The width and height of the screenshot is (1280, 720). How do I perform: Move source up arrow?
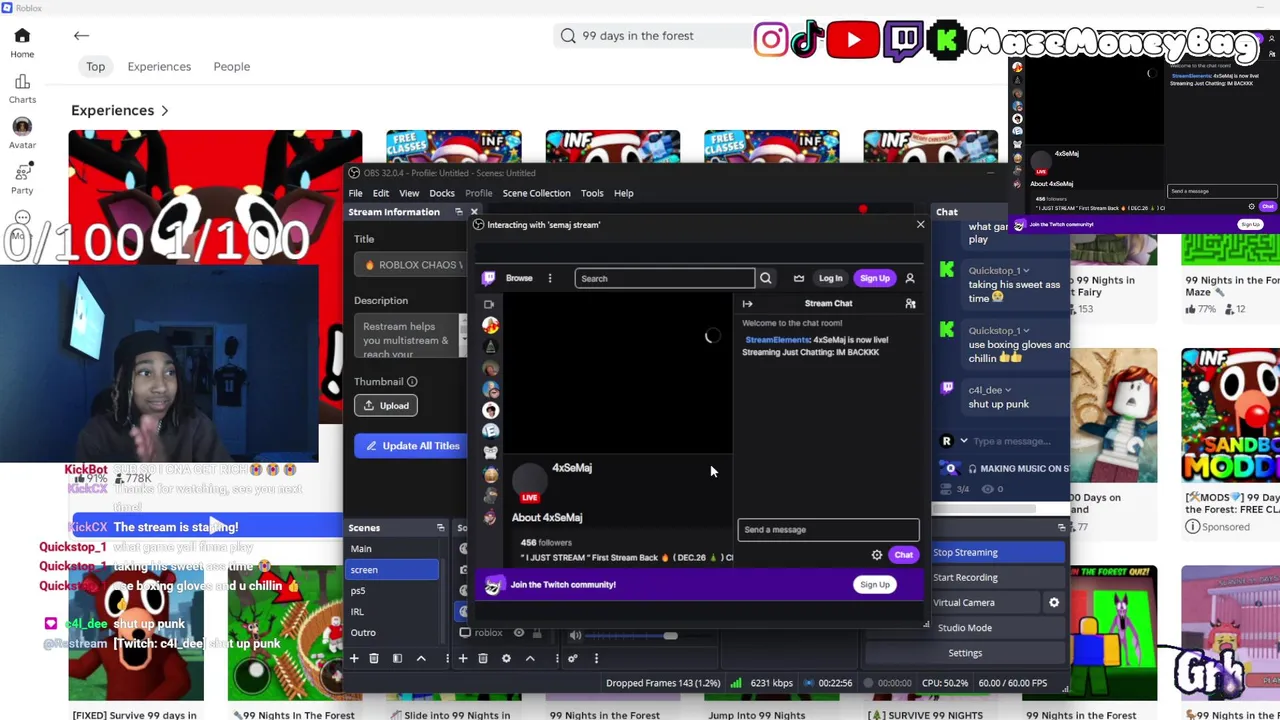530,658
